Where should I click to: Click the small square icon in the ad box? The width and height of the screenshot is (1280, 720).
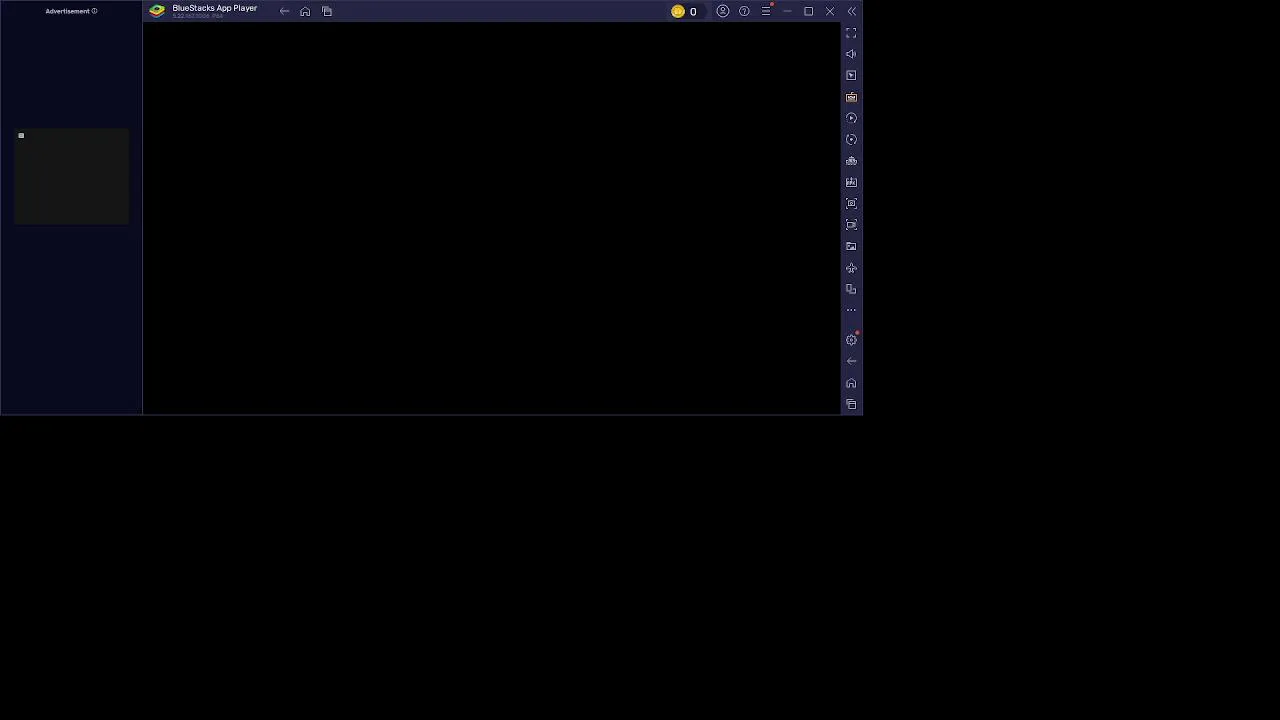[x=21, y=135]
